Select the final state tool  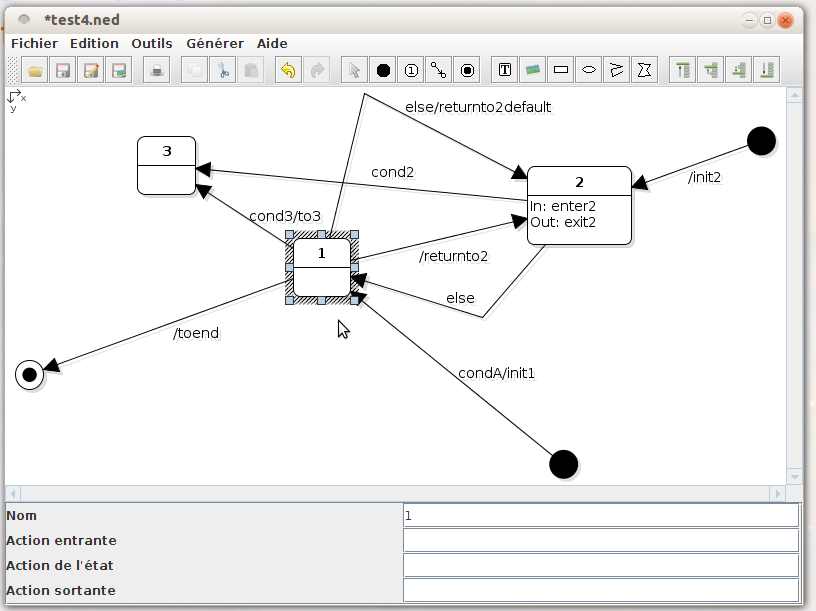point(467,70)
